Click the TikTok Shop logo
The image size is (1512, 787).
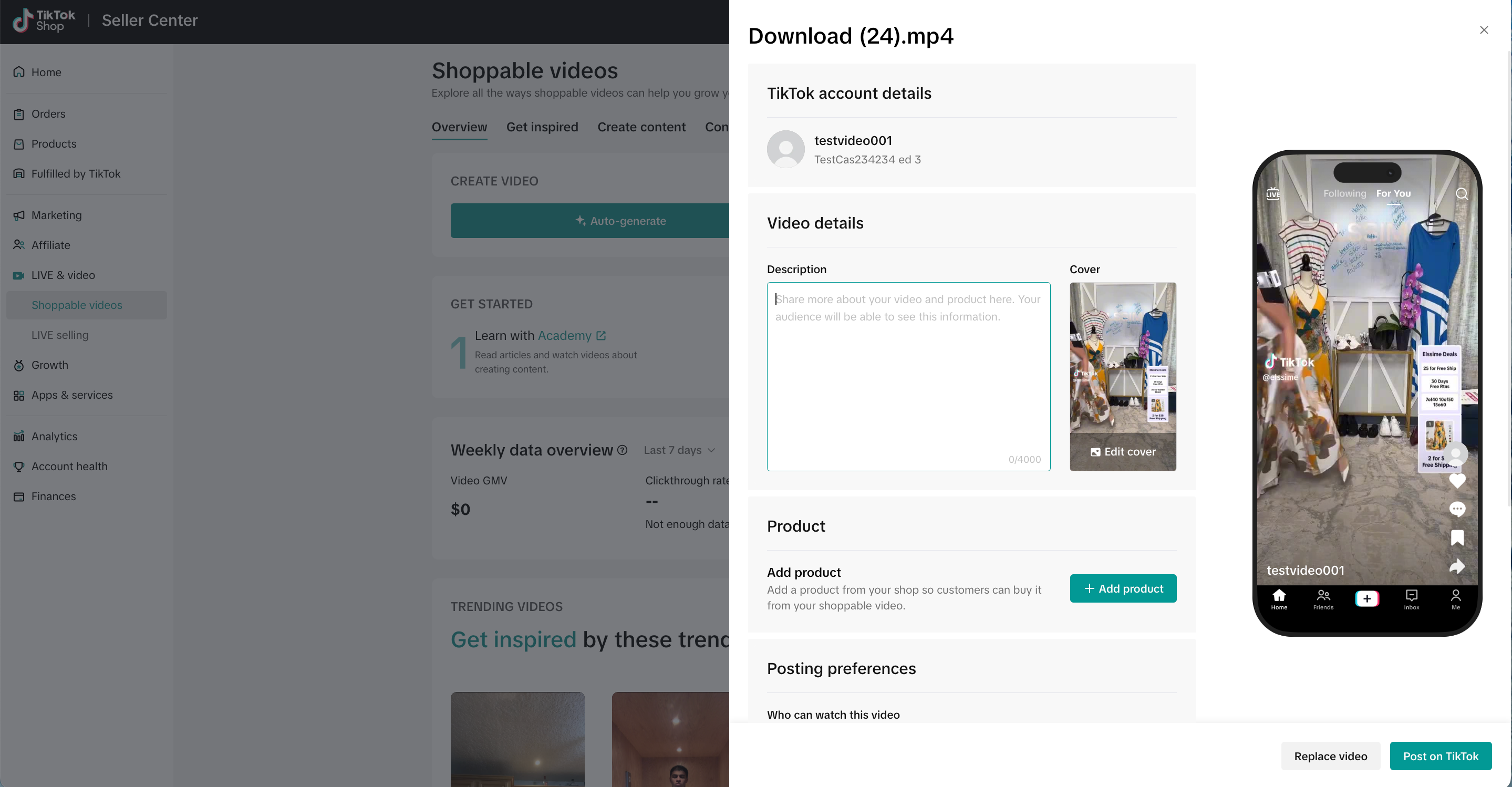click(x=45, y=20)
